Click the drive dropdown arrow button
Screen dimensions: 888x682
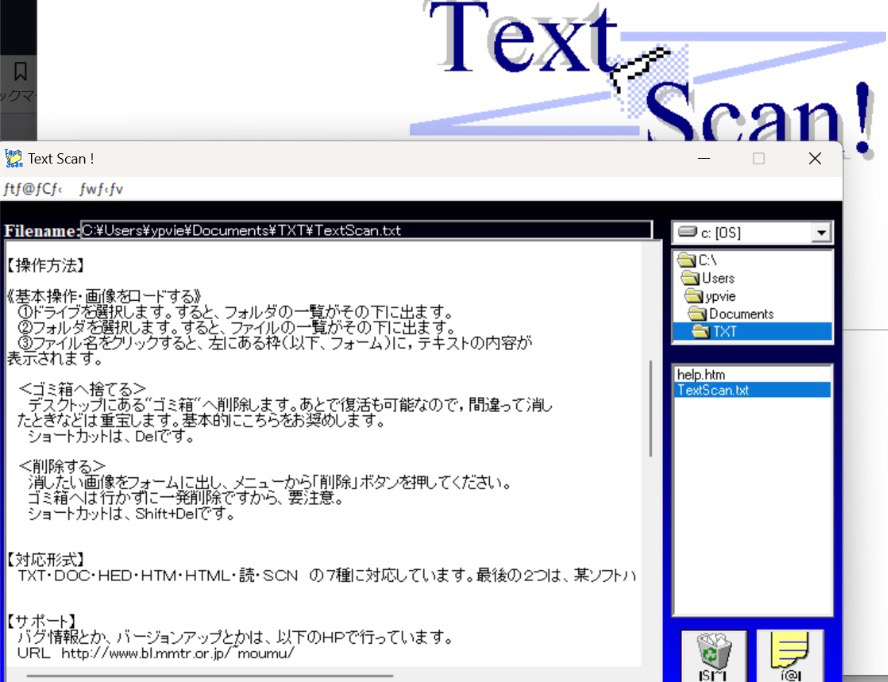click(821, 233)
